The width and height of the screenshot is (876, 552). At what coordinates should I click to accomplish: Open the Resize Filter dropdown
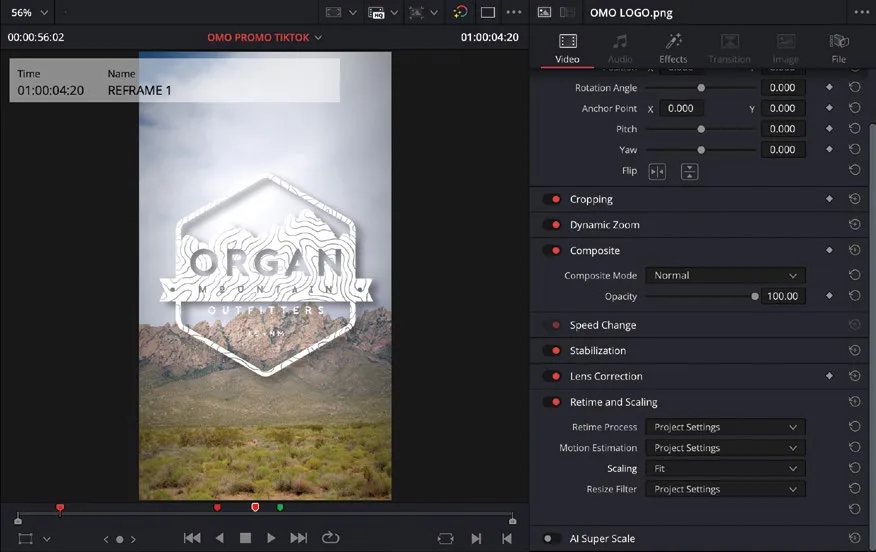click(x=725, y=489)
